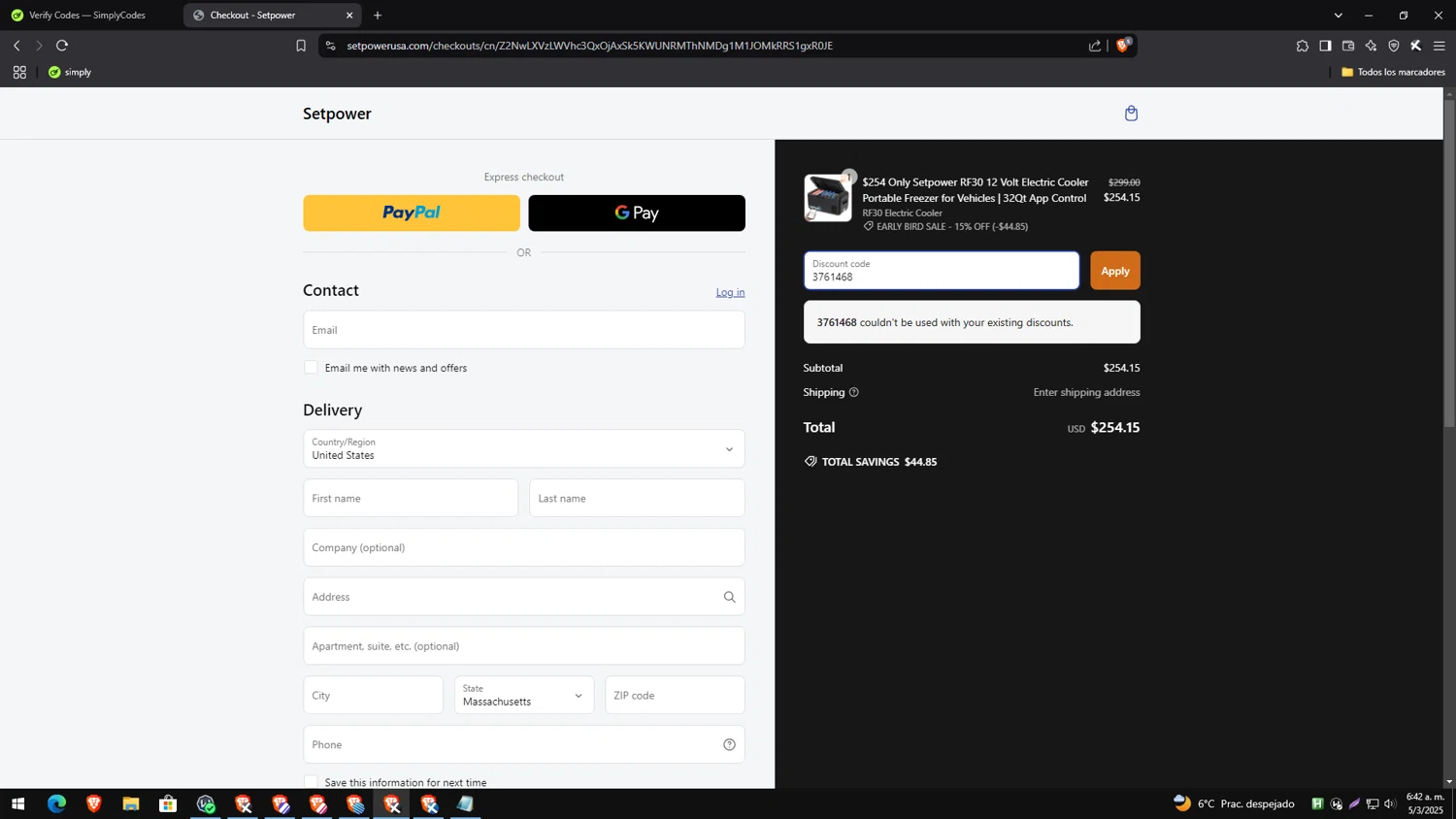Click the address bar URL
The height and width of the screenshot is (819, 1456).
[x=589, y=46]
